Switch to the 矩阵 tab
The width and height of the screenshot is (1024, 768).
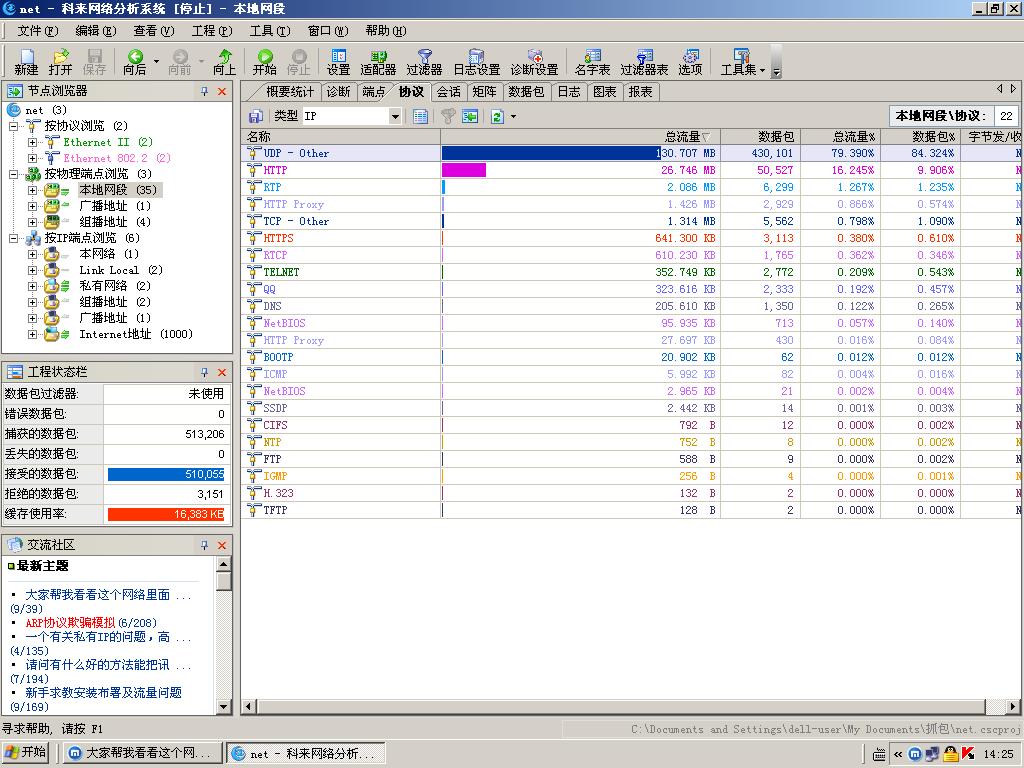tap(484, 92)
